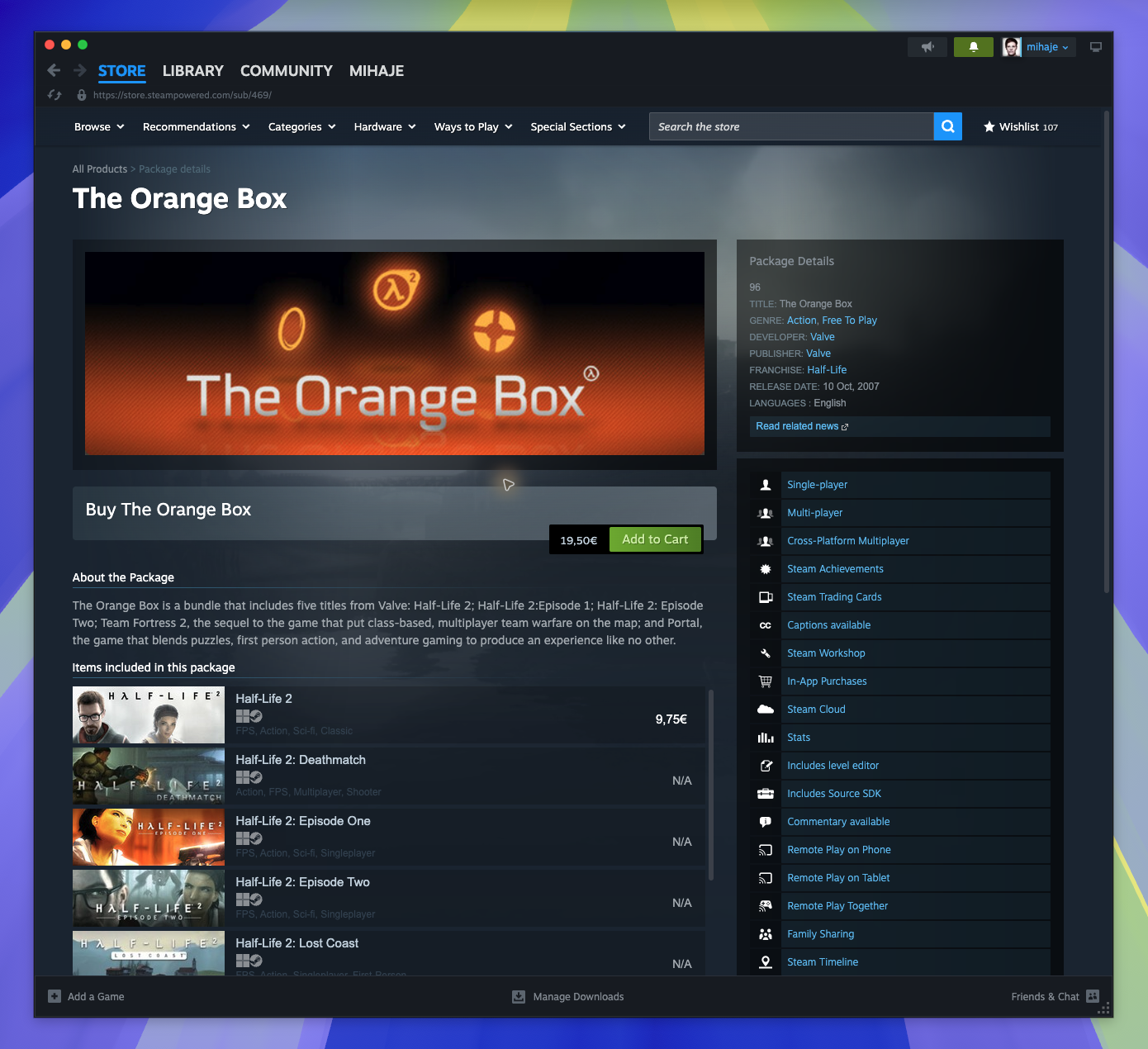Click the magnifier search button
The image size is (1148, 1049).
[x=948, y=126]
